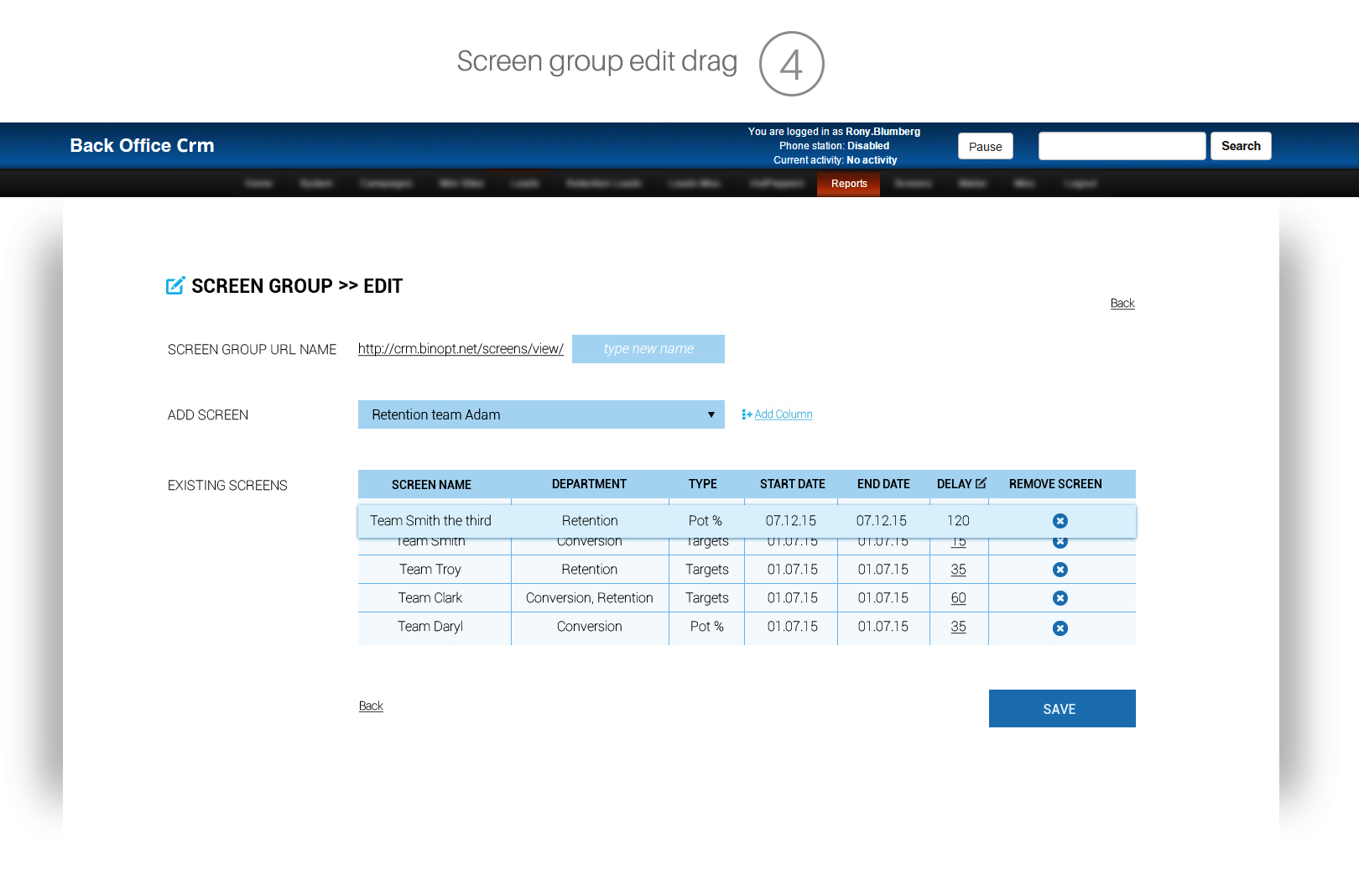Screen dimensions: 1359x896
Task: Click the REMOVE SCREEN column header
Action: pos(1055,484)
